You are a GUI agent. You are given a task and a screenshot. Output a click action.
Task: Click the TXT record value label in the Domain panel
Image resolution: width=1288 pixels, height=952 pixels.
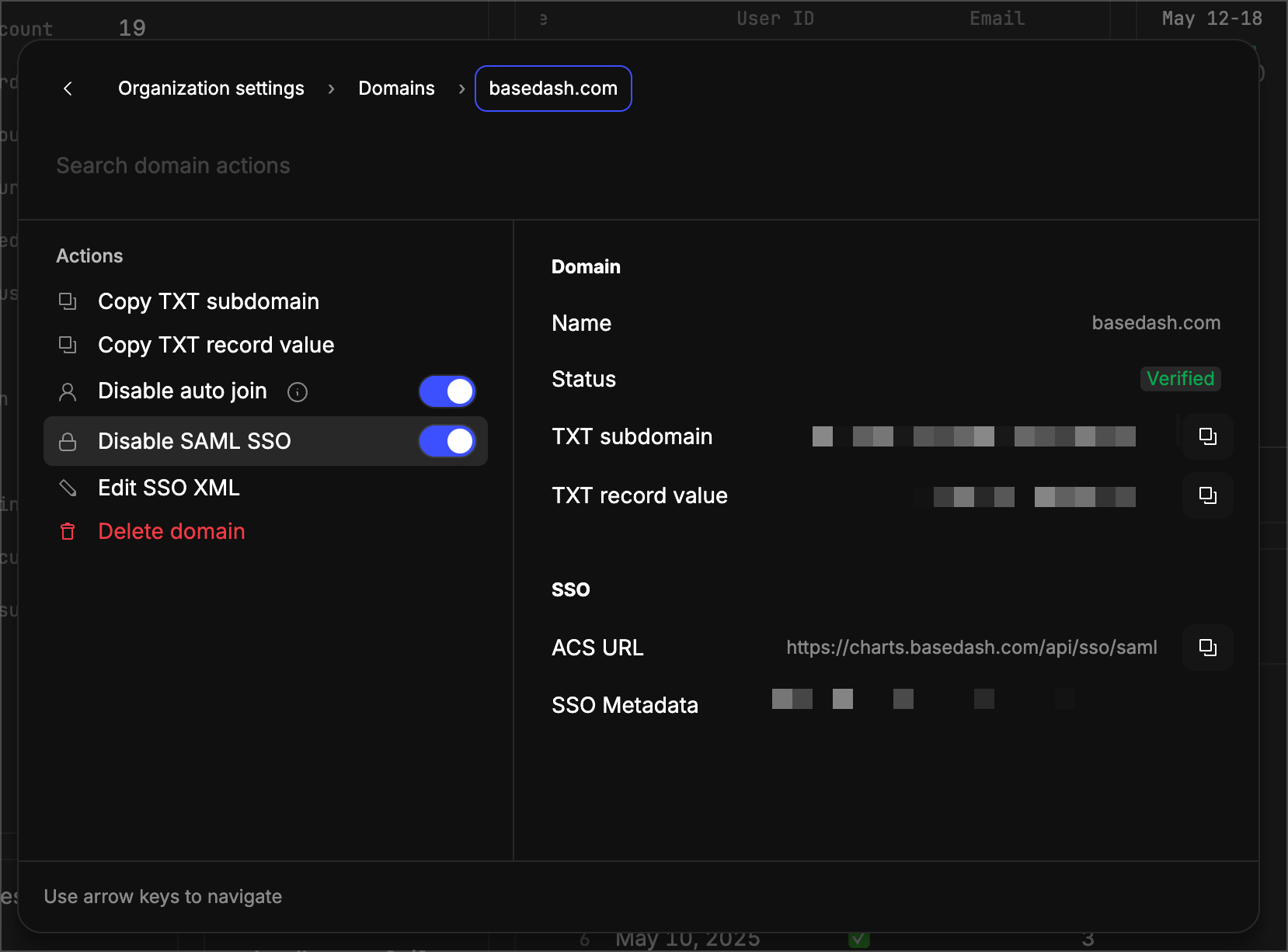pos(639,495)
